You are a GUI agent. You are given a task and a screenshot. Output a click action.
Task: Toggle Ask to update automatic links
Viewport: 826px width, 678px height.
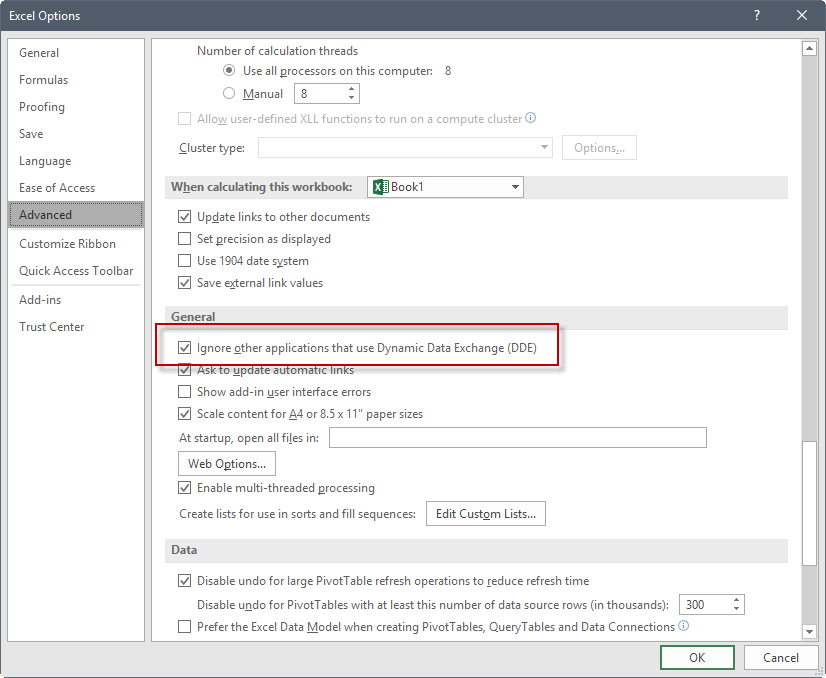coord(184,370)
